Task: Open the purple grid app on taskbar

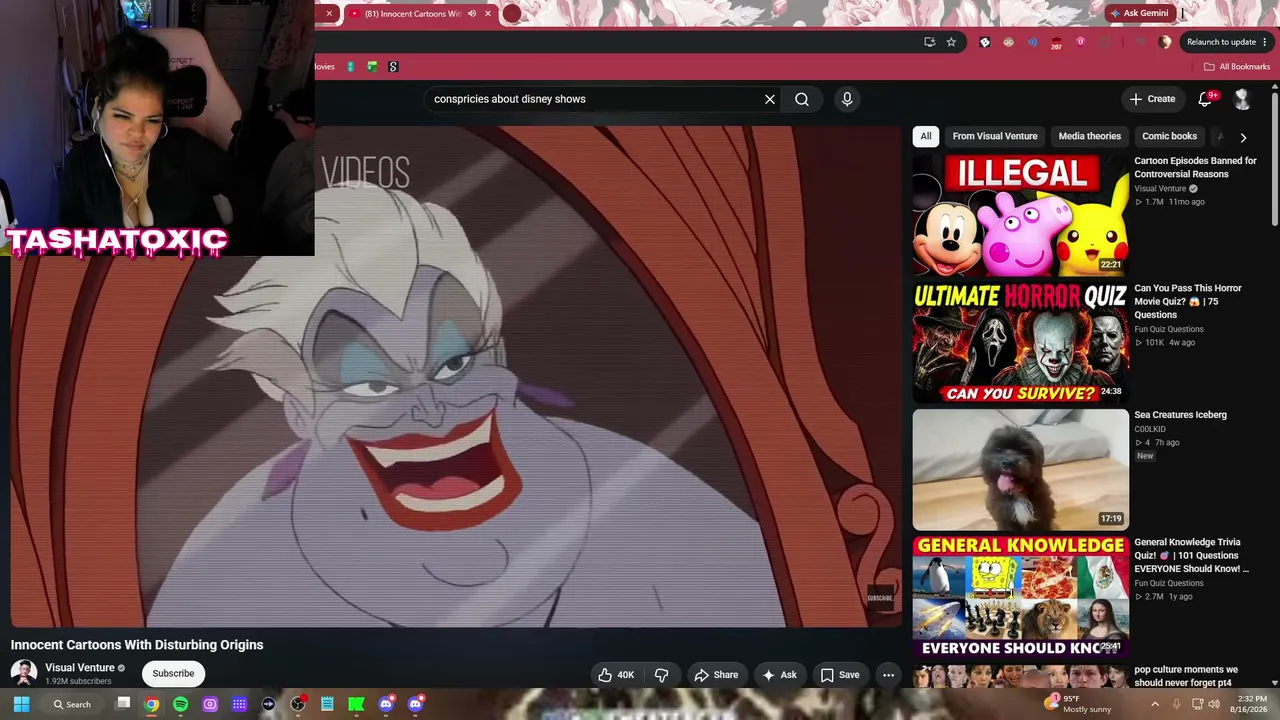Action: click(x=239, y=704)
